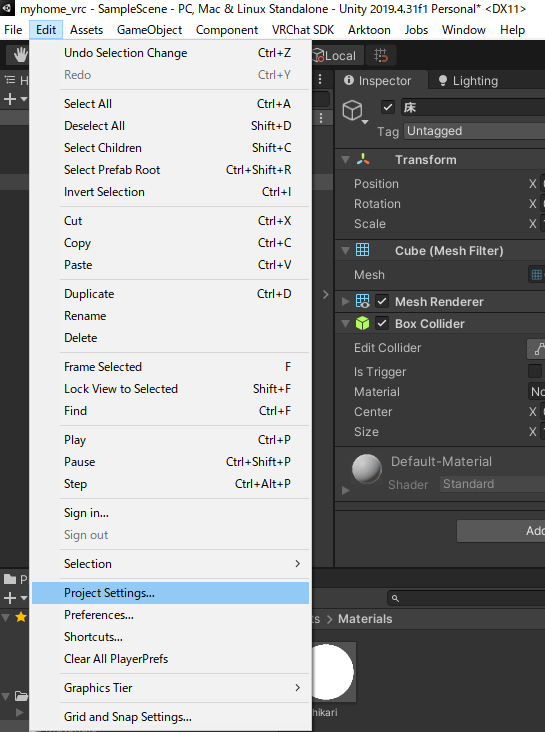Open the Help menu
This screenshot has width=545, height=732.
pyautogui.click(x=512, y=30)
